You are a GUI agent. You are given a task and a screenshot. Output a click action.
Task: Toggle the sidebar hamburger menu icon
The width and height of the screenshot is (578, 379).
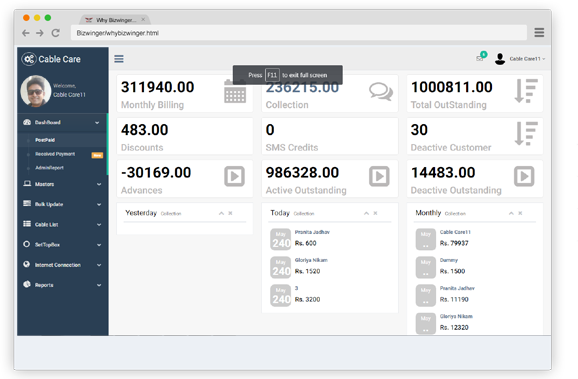pyautogui.click(x=119, y=59)
